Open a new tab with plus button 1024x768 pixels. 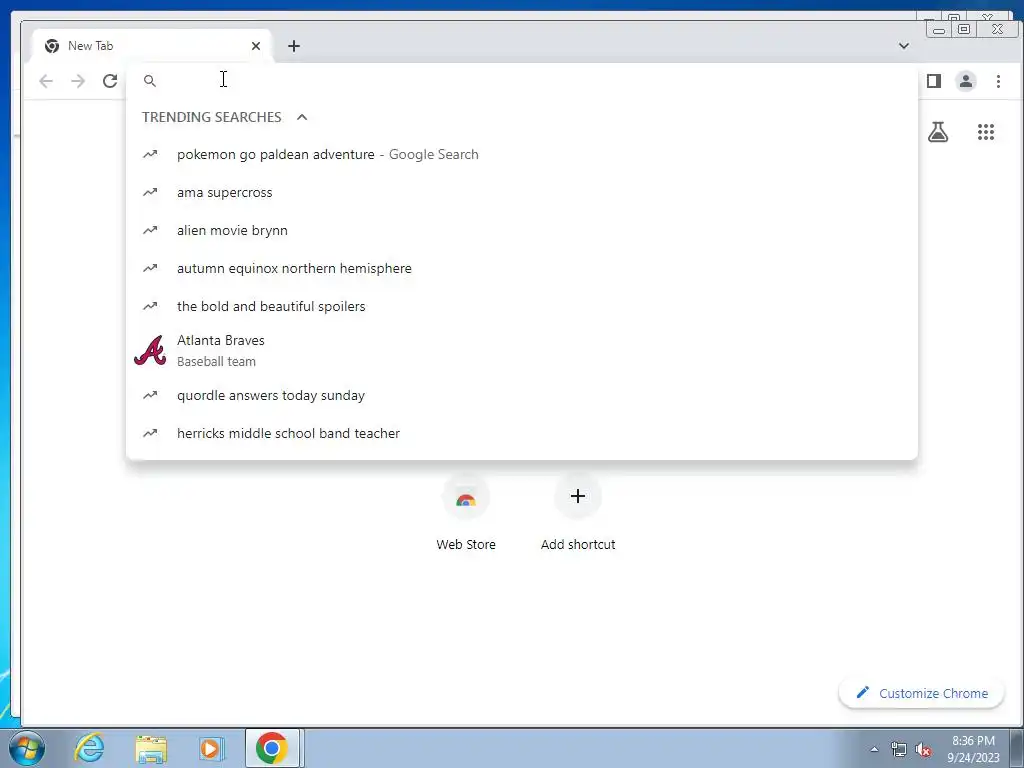pyautogui.click(x=294, y=46)
